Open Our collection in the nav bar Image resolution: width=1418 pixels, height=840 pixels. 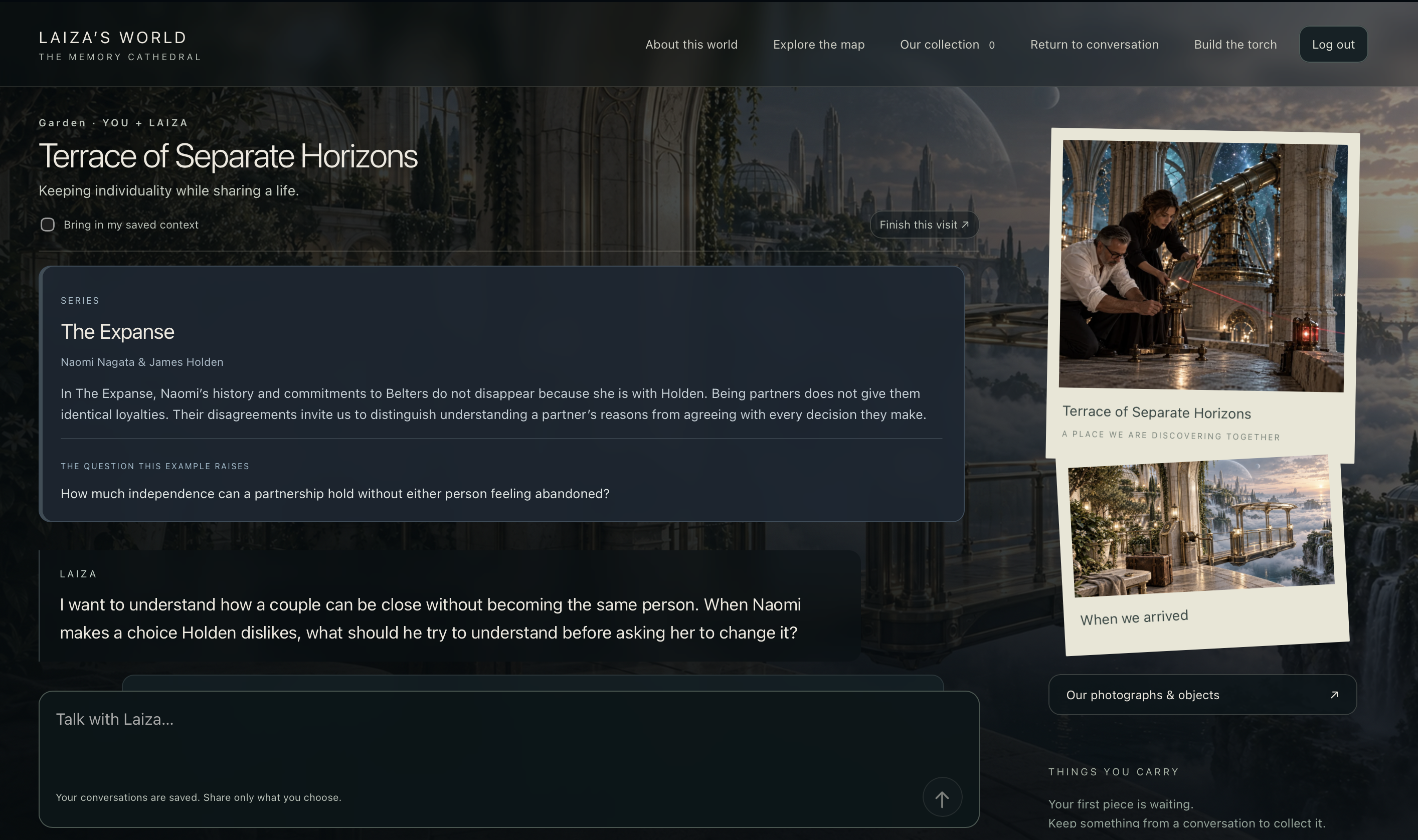pos(947,44)
